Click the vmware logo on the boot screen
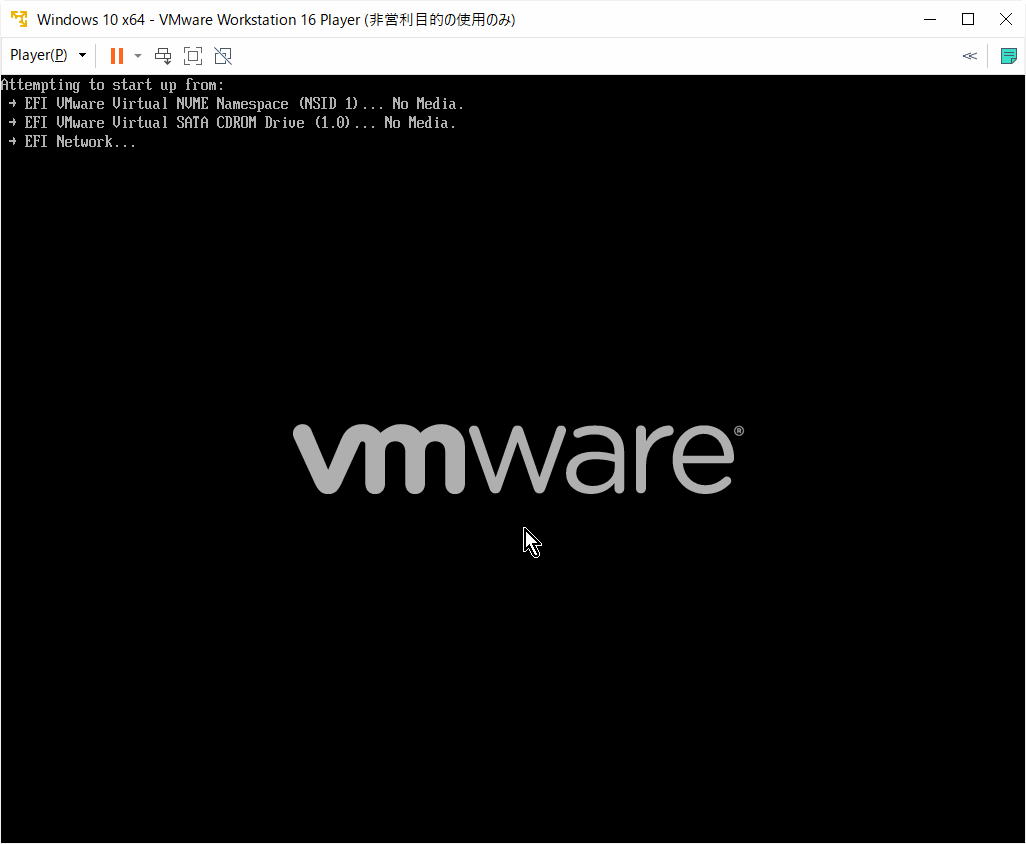Viewport: 1026px width, 844px height. (x=513, y=458)
